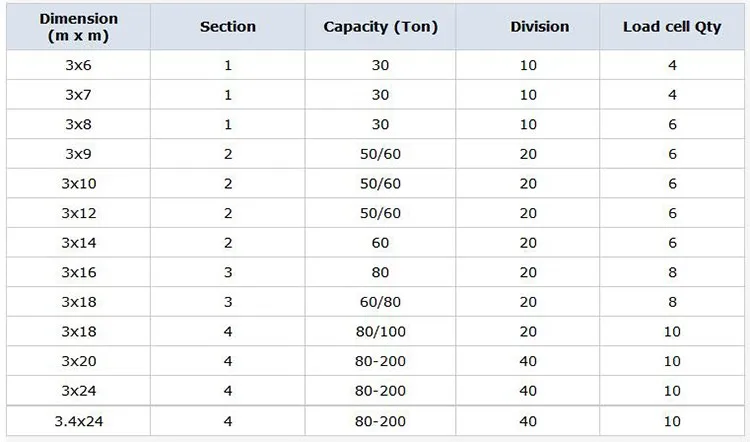Click the Load cell Qty header

pyautogui.click(x=673, y=27)
